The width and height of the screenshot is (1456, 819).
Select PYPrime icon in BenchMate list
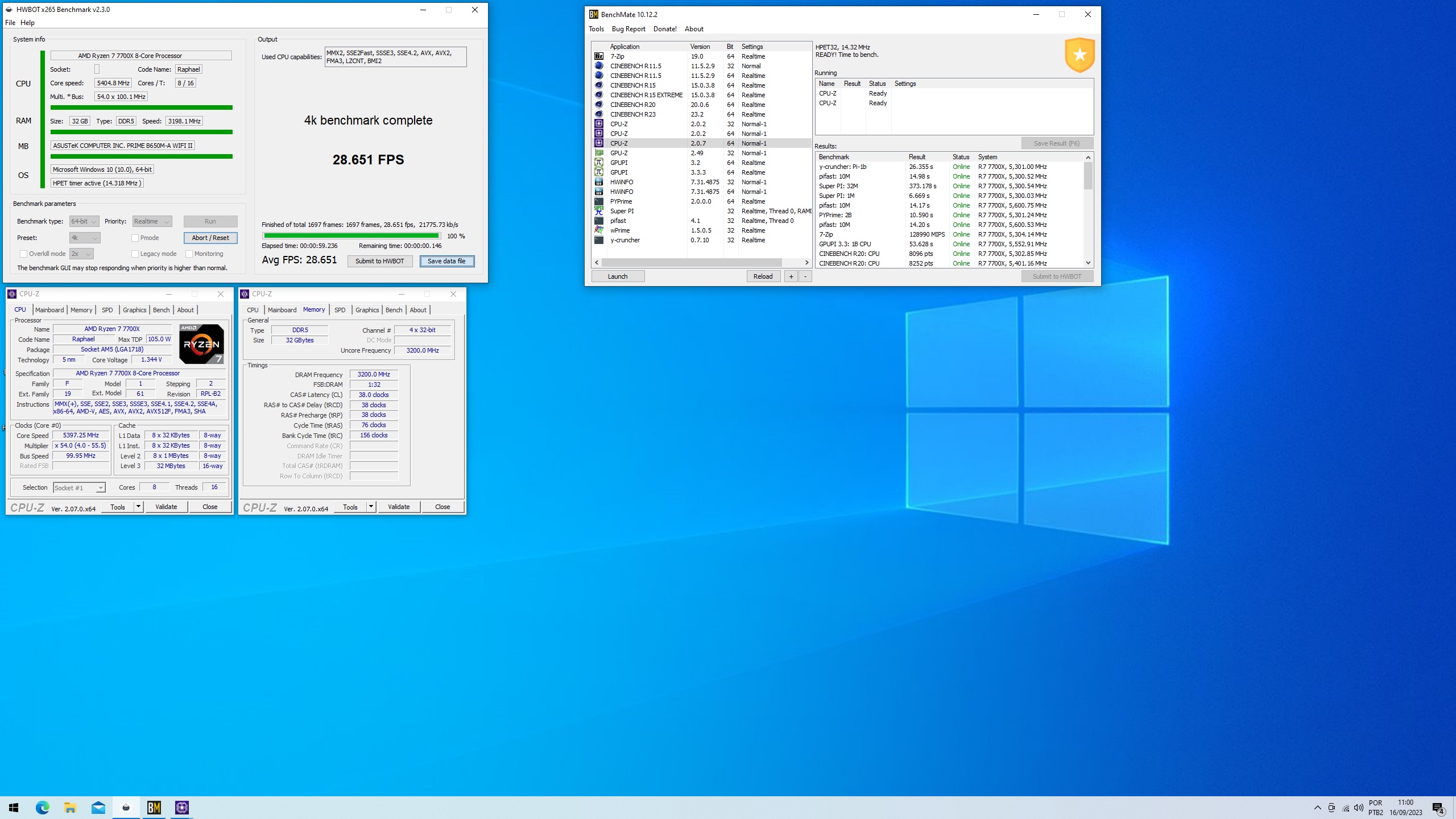(x=599, y=201)
